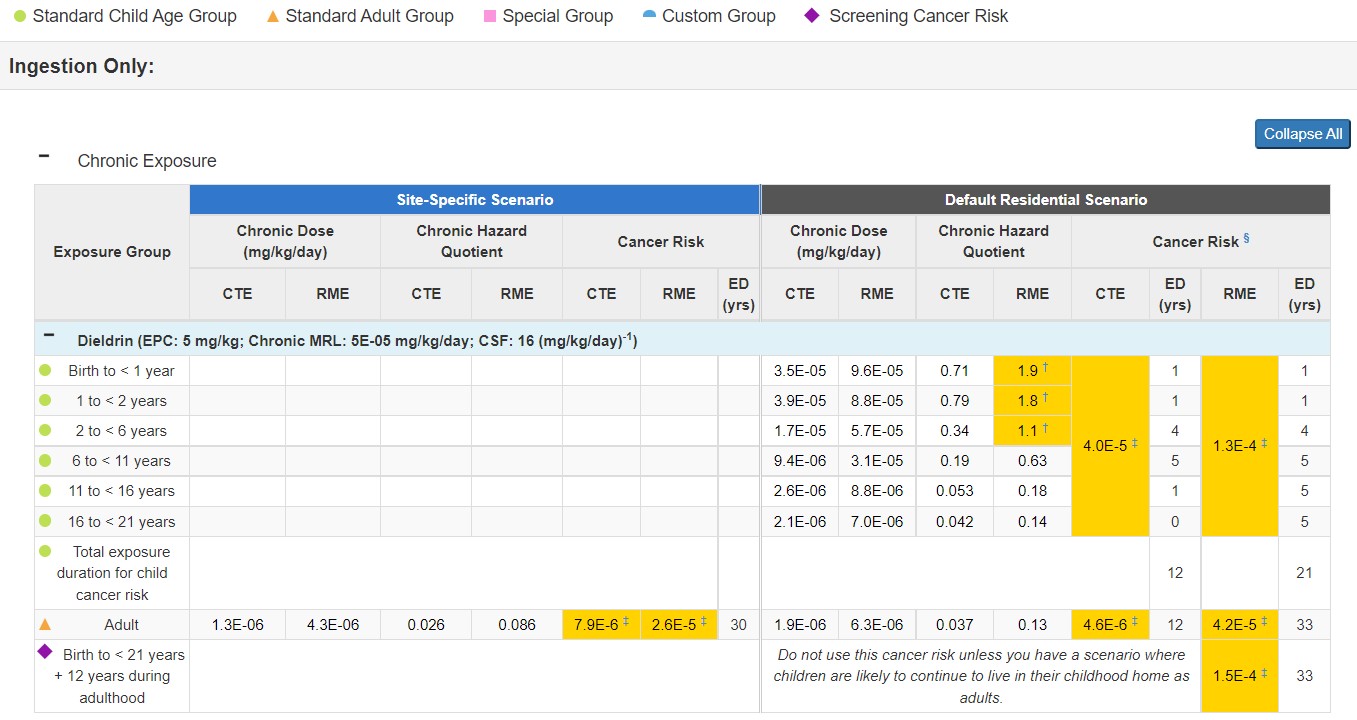Click the orange triangle beside the Adult row
The width and height of the screenshot is (1357, 720).
point(43,624)
